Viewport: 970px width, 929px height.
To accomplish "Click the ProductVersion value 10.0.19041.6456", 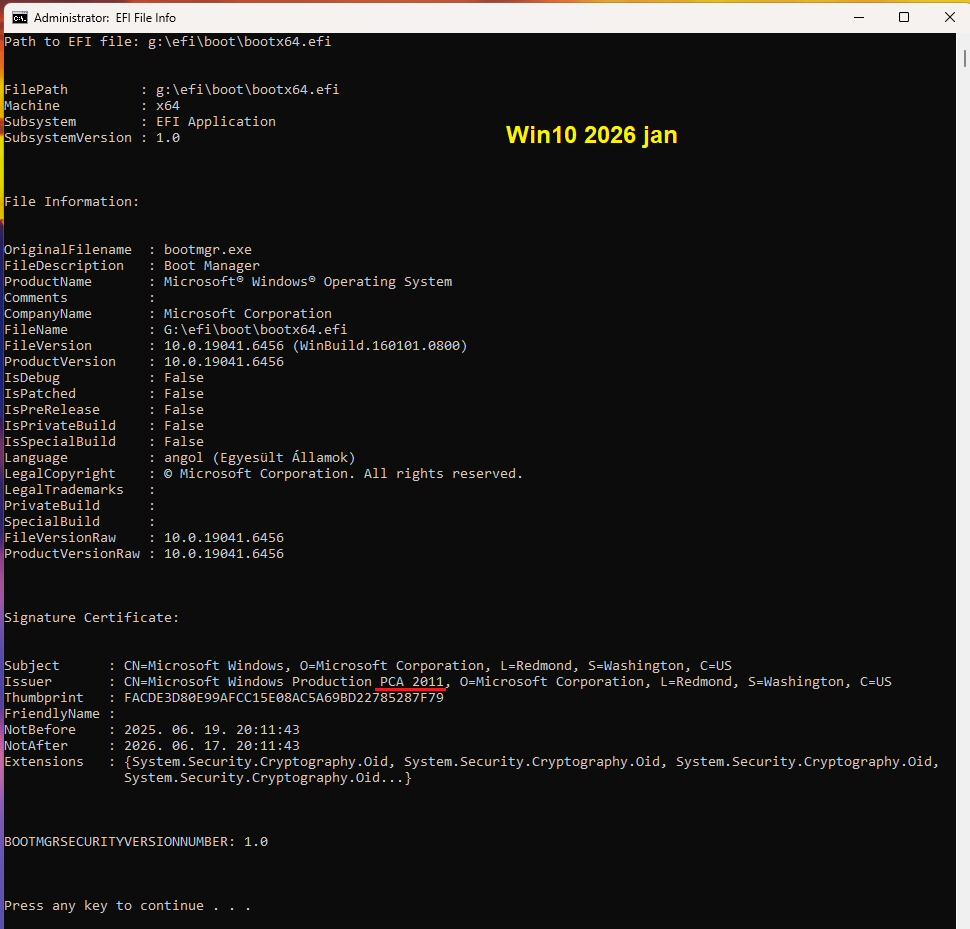I will 224,362.
